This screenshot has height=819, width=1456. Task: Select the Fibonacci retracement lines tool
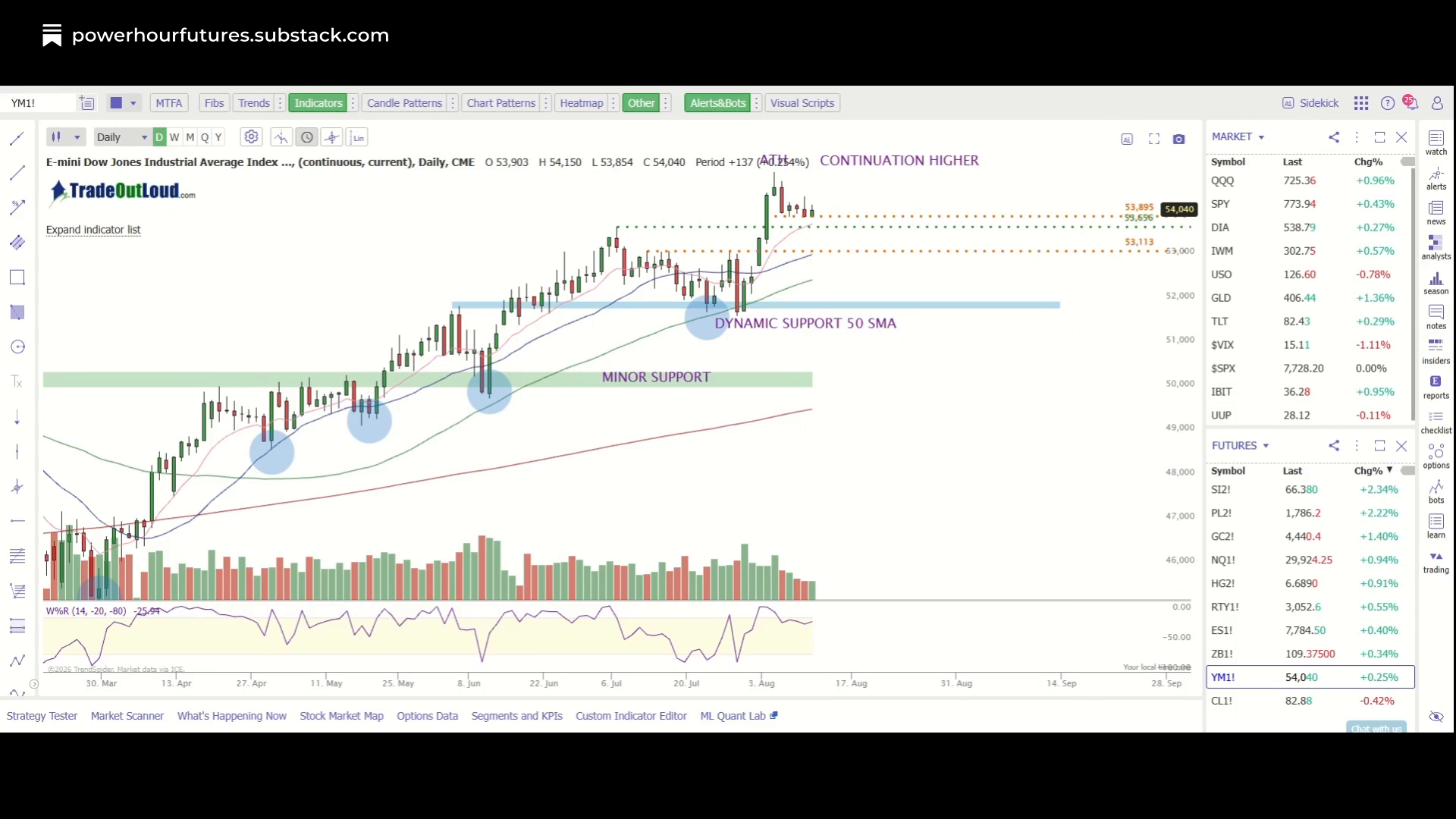(17, 557)
